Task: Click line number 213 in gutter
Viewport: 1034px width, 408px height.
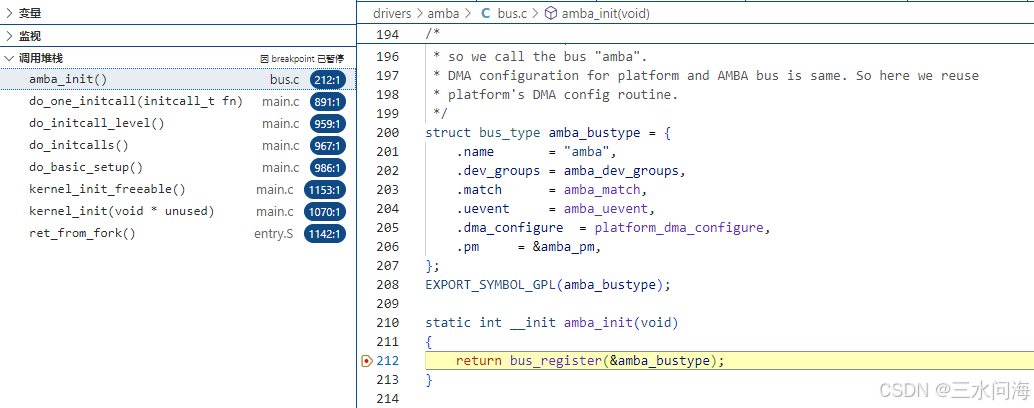Action: (387, 380)
